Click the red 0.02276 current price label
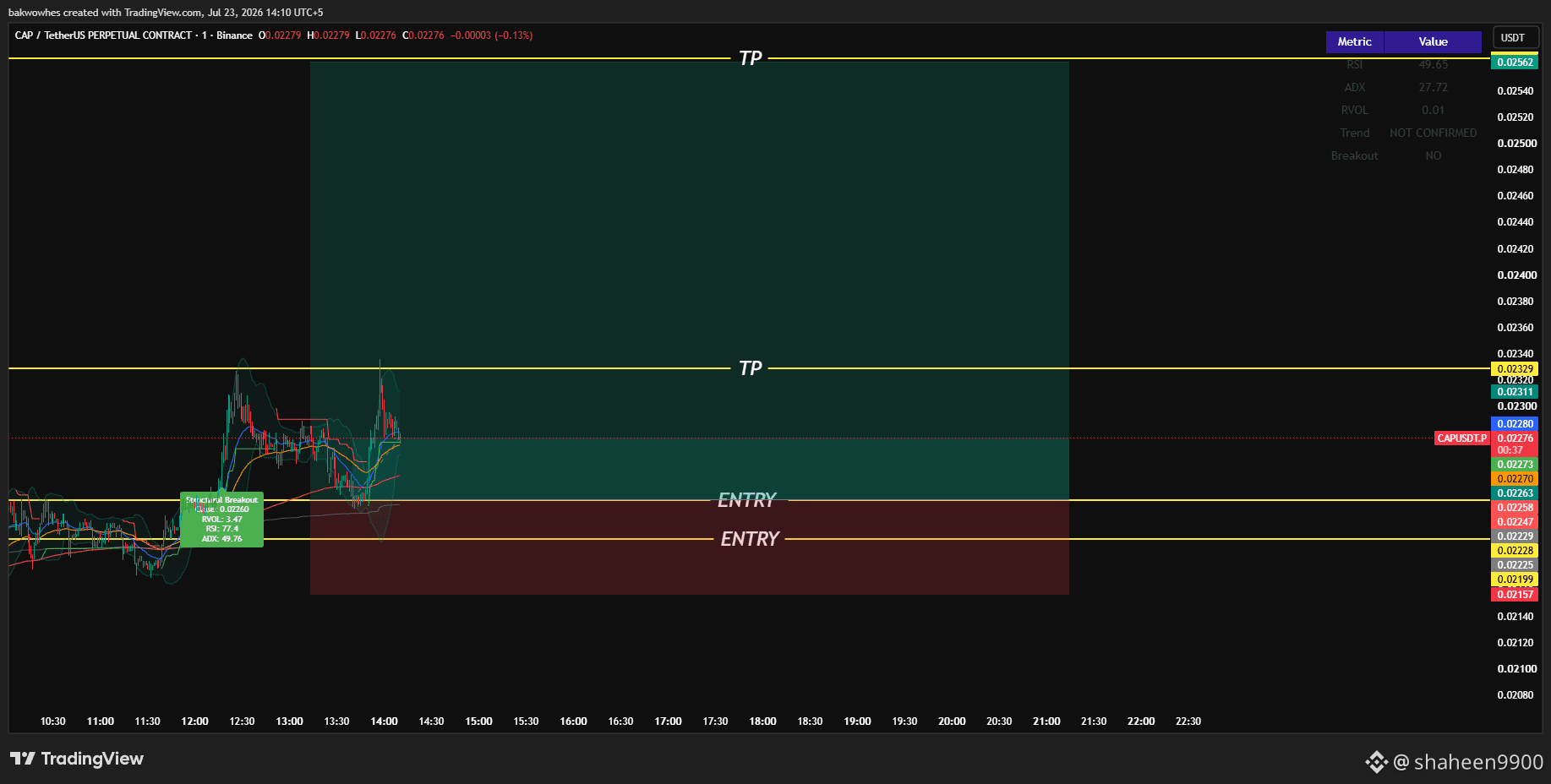The height and width of the screenshot is (784, 1551). point(1515,438)
